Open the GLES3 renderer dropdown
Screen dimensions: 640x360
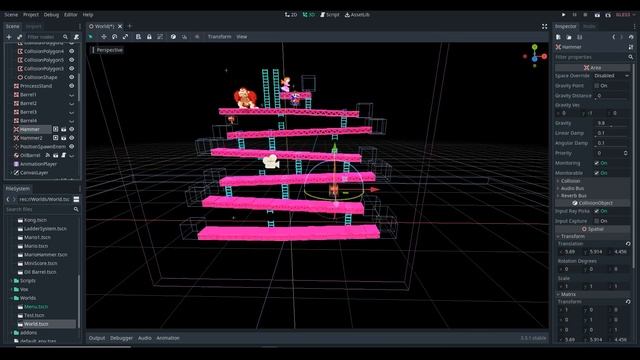[x=625, y=15]
